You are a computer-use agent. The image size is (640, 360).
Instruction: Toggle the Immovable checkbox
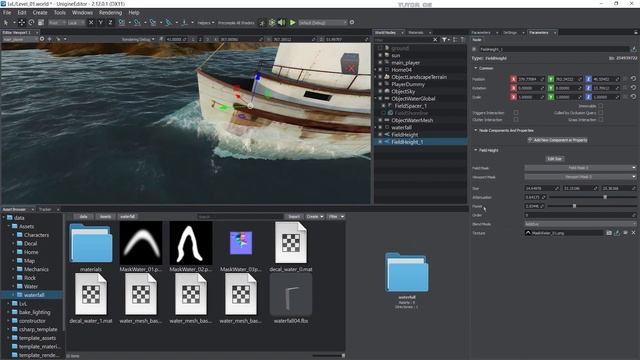(600, 106)
